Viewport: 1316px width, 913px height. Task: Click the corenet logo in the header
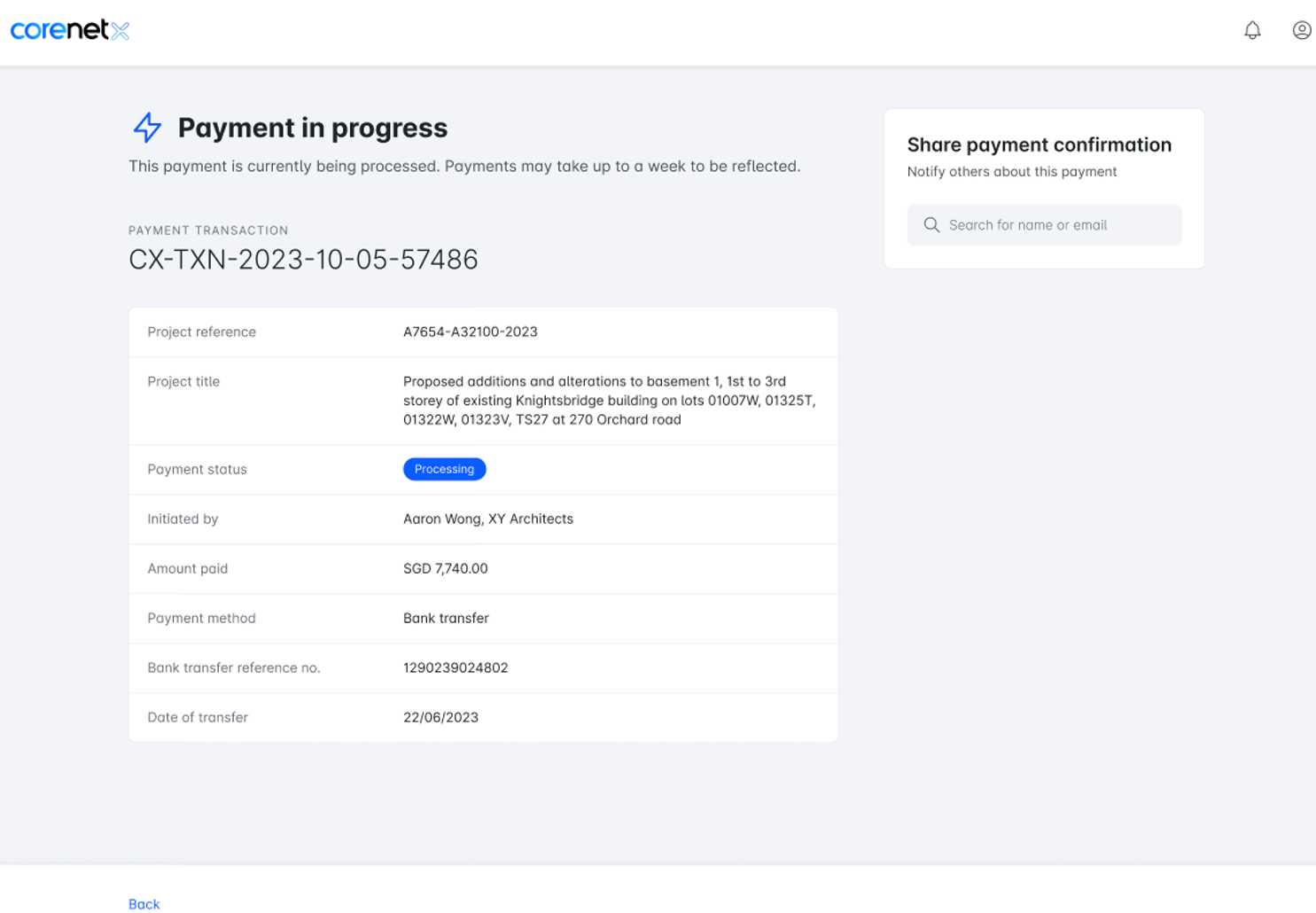click(70, 29)
